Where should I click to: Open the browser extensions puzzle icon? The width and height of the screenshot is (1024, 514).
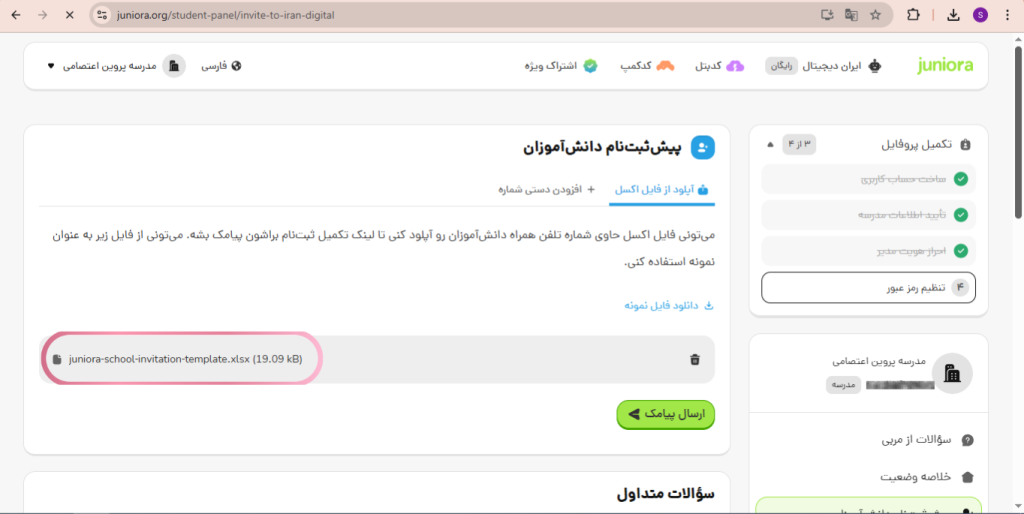tap(913, 15)
